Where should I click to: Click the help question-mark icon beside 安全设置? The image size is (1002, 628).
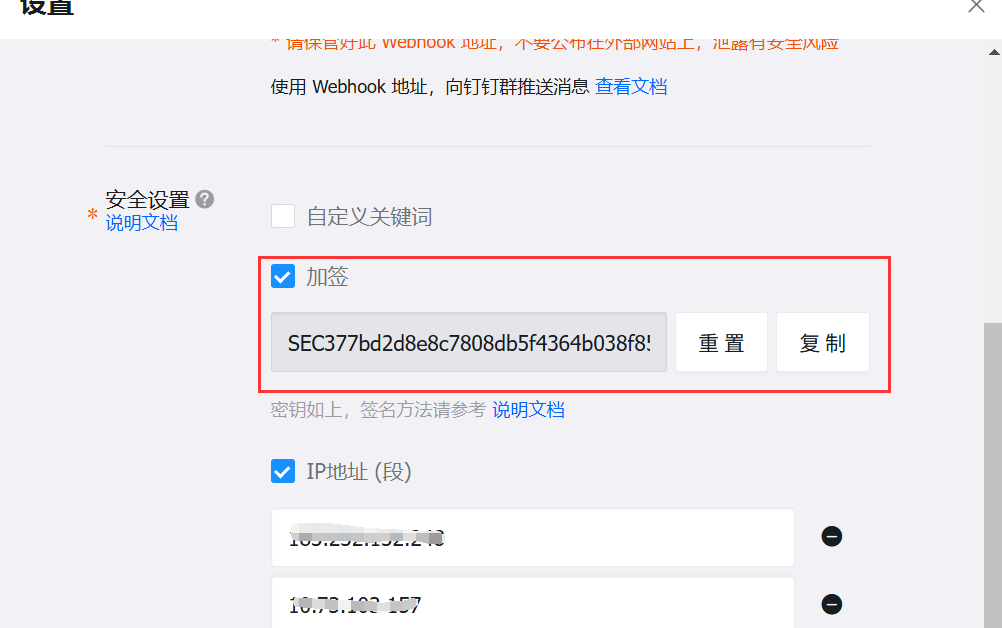click(204, 199)
